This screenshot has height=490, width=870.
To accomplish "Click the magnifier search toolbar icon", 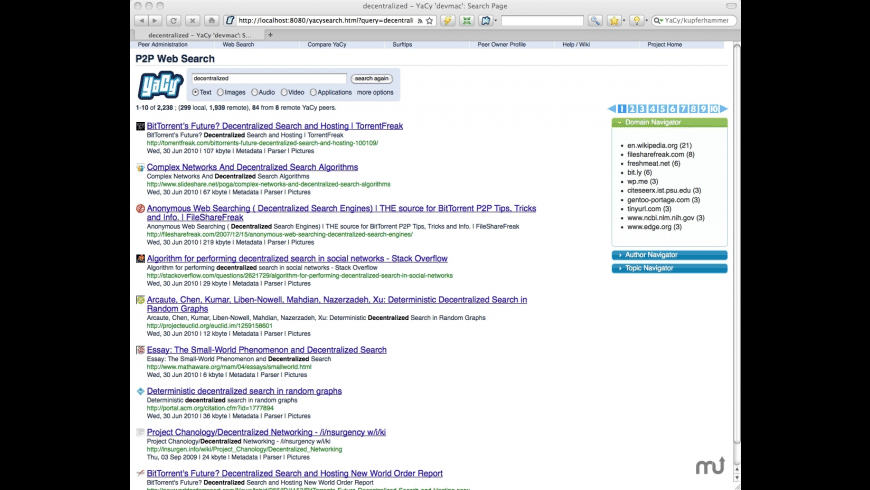I will [595, 21].
